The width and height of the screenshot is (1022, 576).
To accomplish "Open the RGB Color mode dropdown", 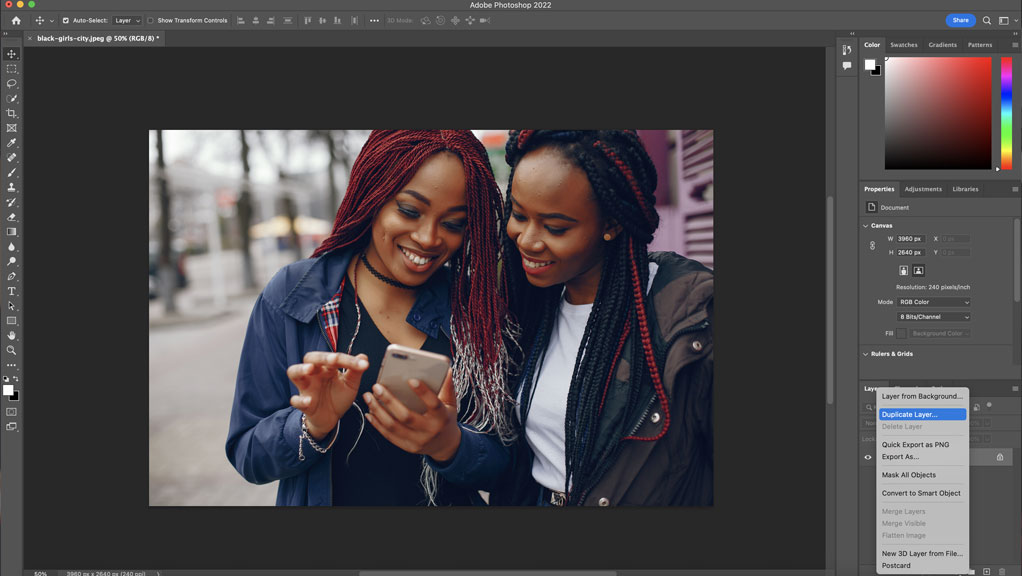I will pyautogui.click(x=935, y=301).
